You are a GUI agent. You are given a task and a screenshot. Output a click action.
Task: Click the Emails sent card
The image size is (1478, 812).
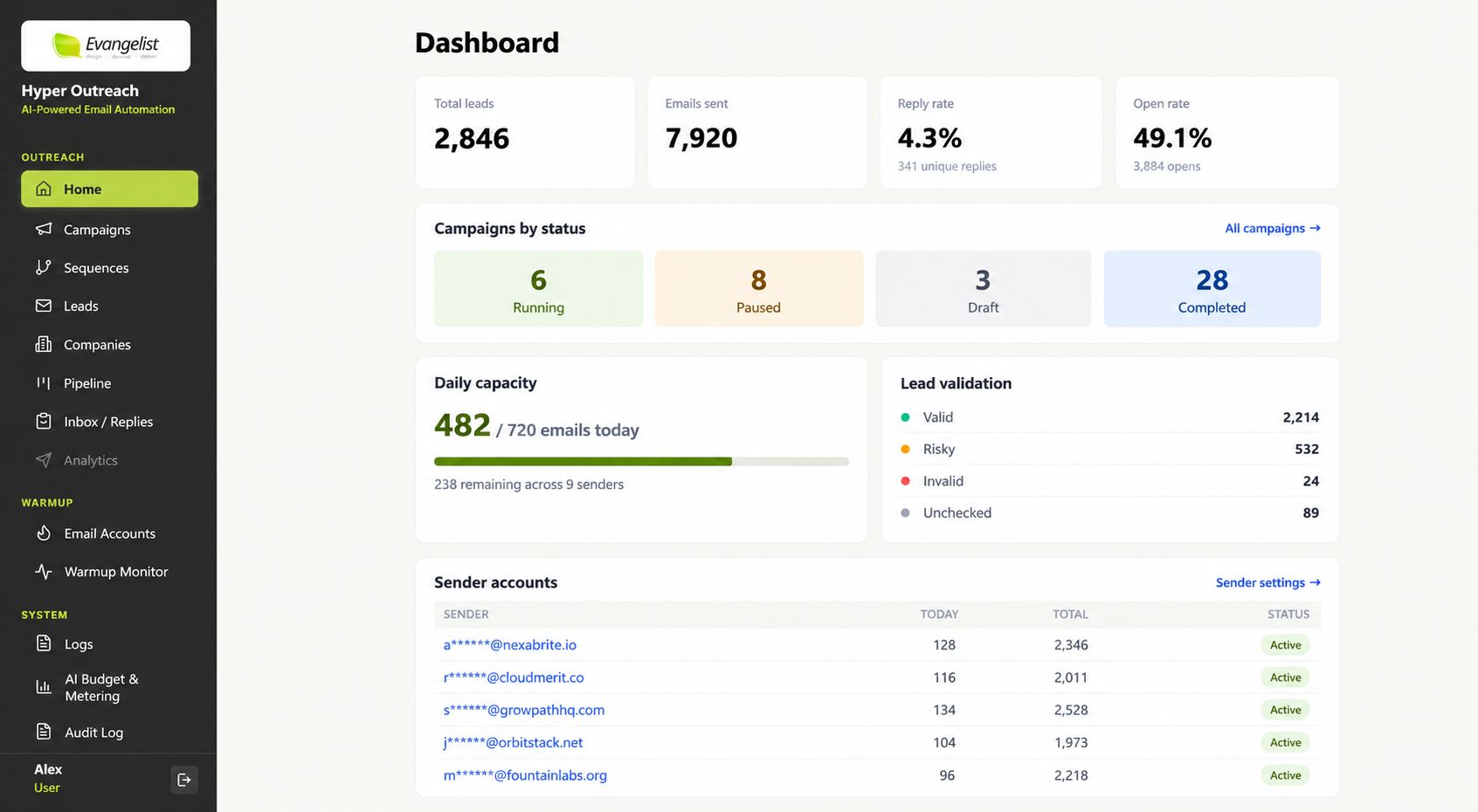coord(757,132)
